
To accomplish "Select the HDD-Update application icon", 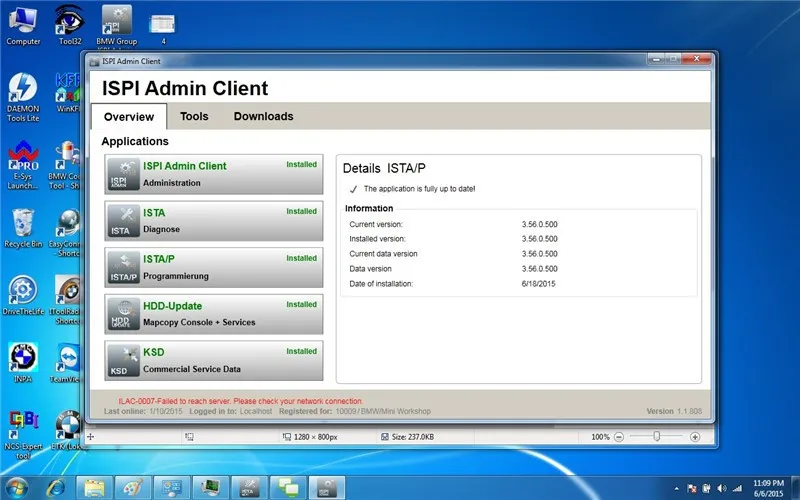I will tap(123, 314).
